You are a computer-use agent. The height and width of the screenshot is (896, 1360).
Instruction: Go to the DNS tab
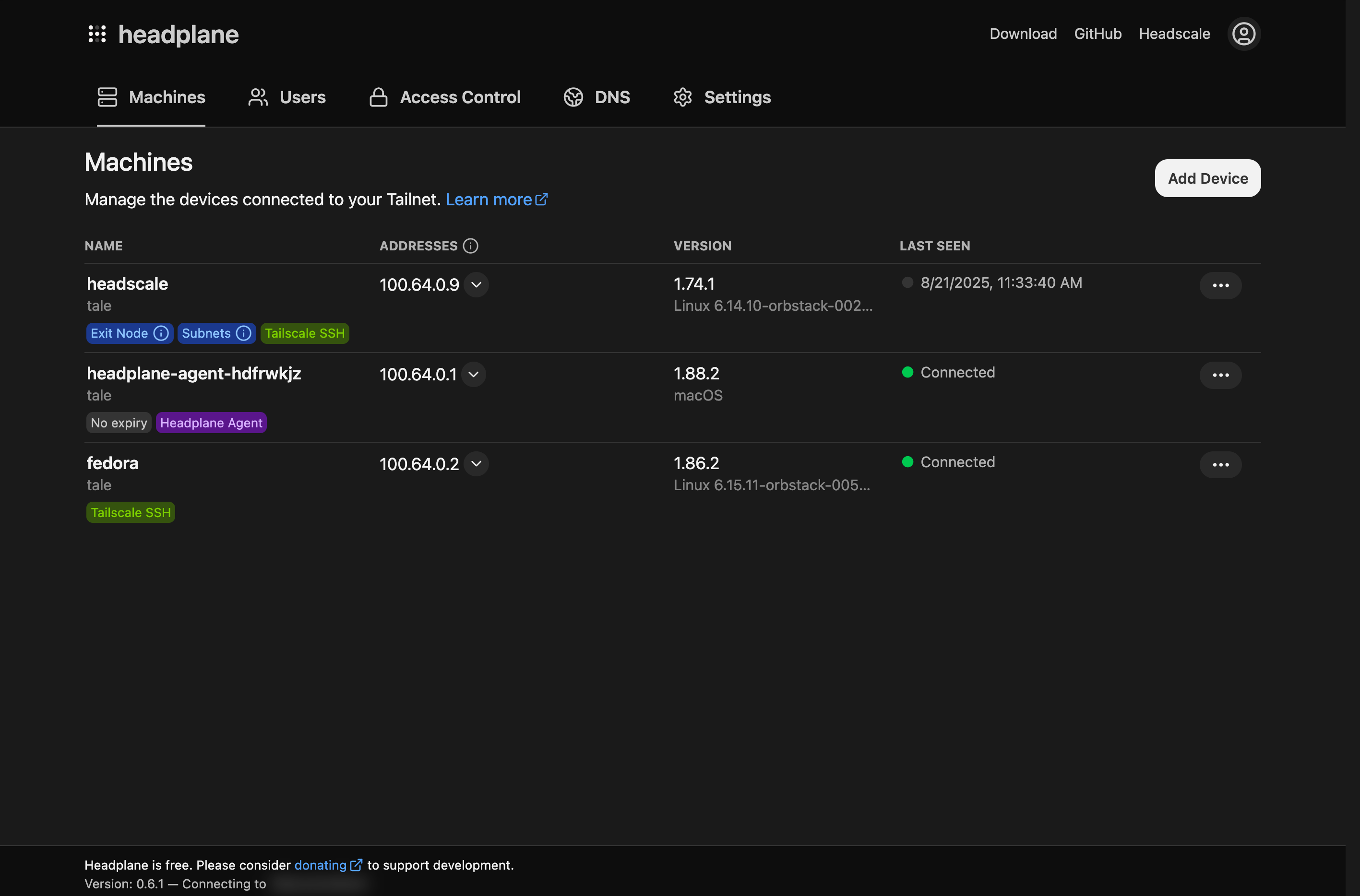coord(597,97)
